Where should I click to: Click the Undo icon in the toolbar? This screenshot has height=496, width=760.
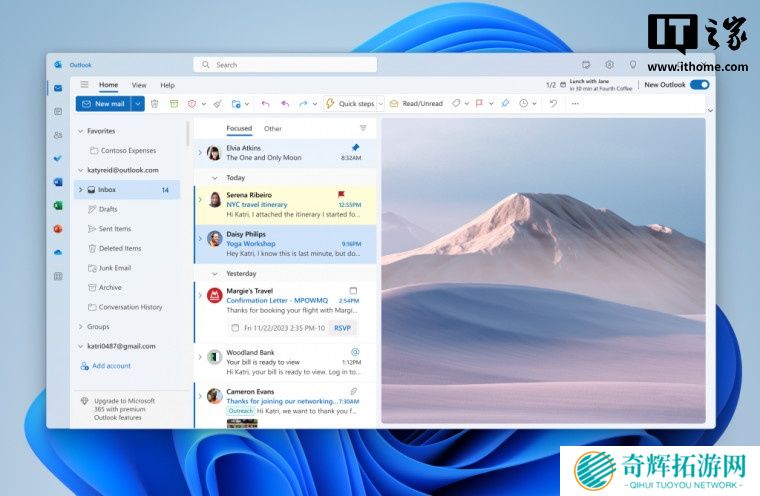[x=553, y=103]
